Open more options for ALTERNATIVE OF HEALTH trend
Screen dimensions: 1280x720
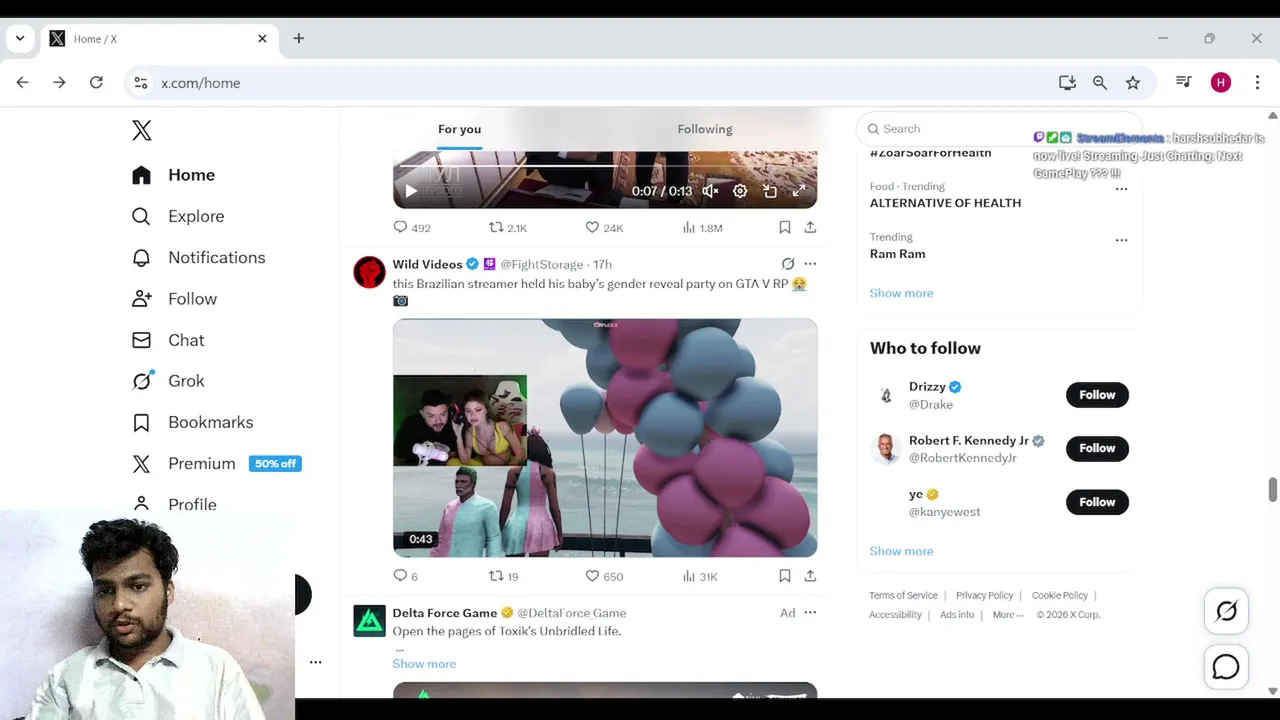click(1121, 189)
